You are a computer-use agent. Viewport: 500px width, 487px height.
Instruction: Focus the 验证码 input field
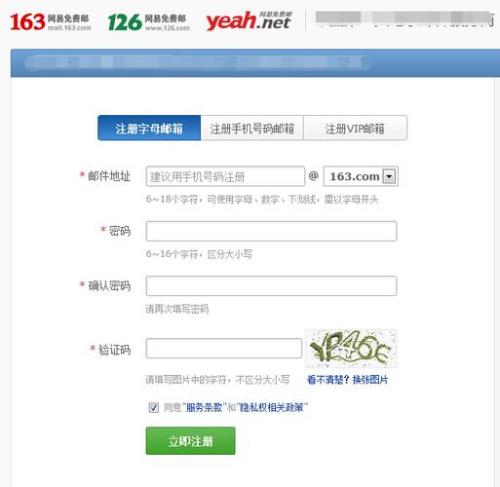(x=224, y=348)
